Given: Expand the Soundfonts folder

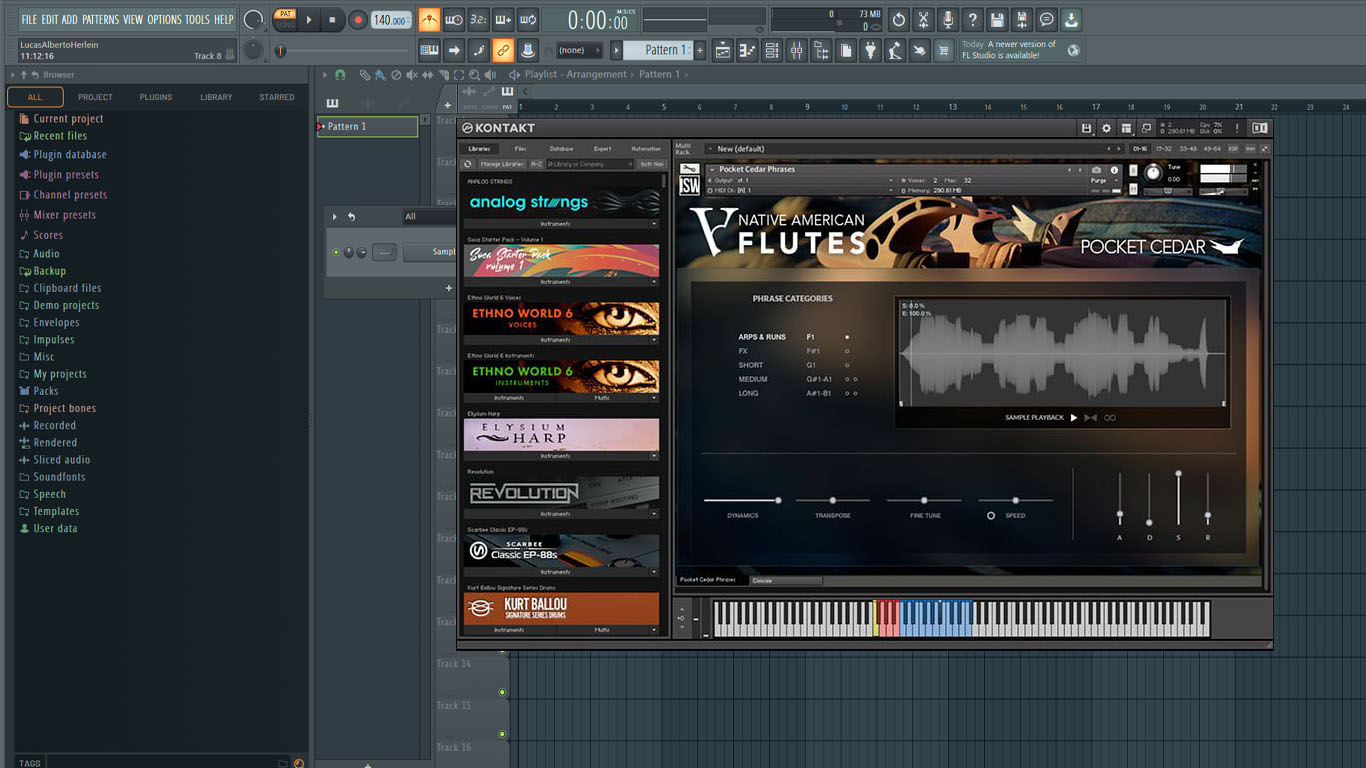Looking at the screenshot, I should pyautogui.click(x=59, y=477).
